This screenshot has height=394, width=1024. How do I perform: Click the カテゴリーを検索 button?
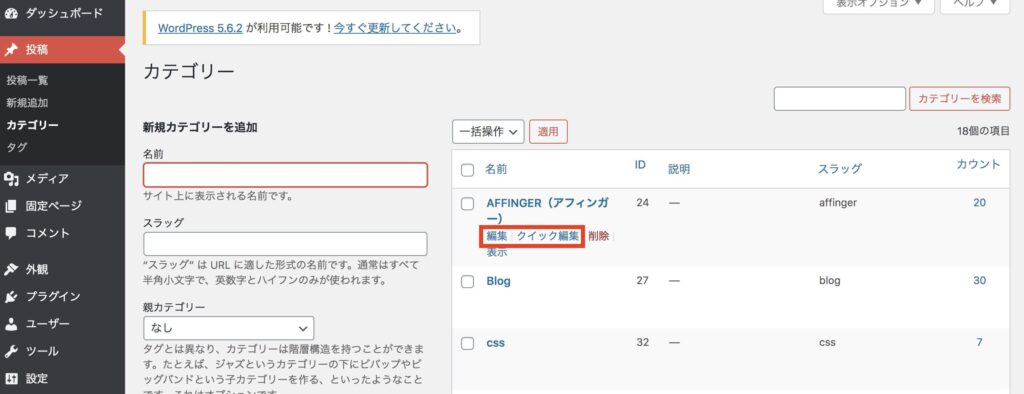959,99
